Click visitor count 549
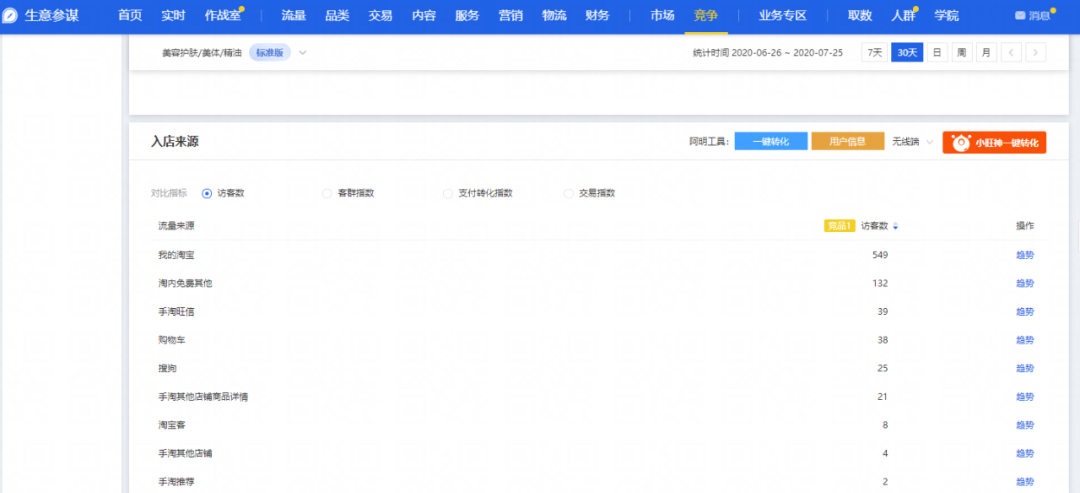 (880, 255)
